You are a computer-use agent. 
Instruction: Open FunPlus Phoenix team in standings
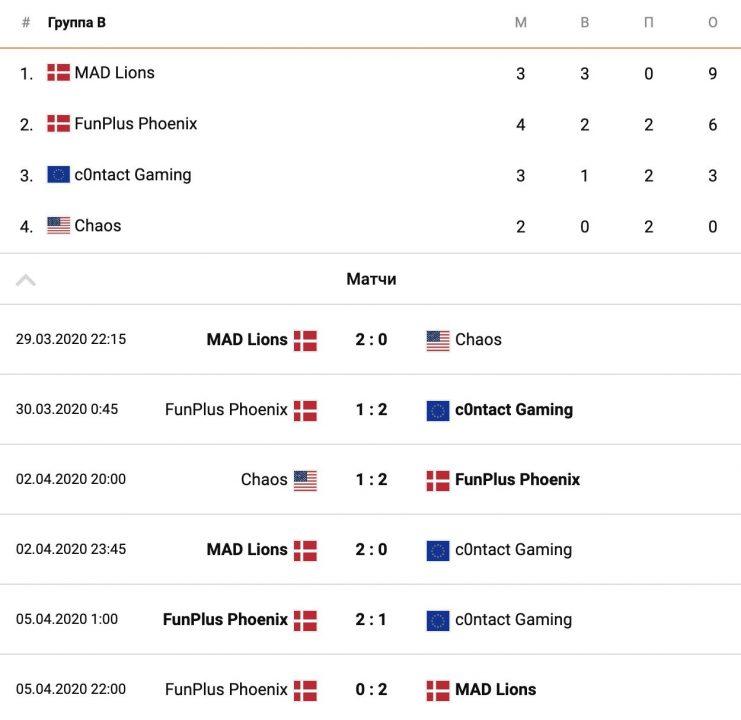coord(135,124)
